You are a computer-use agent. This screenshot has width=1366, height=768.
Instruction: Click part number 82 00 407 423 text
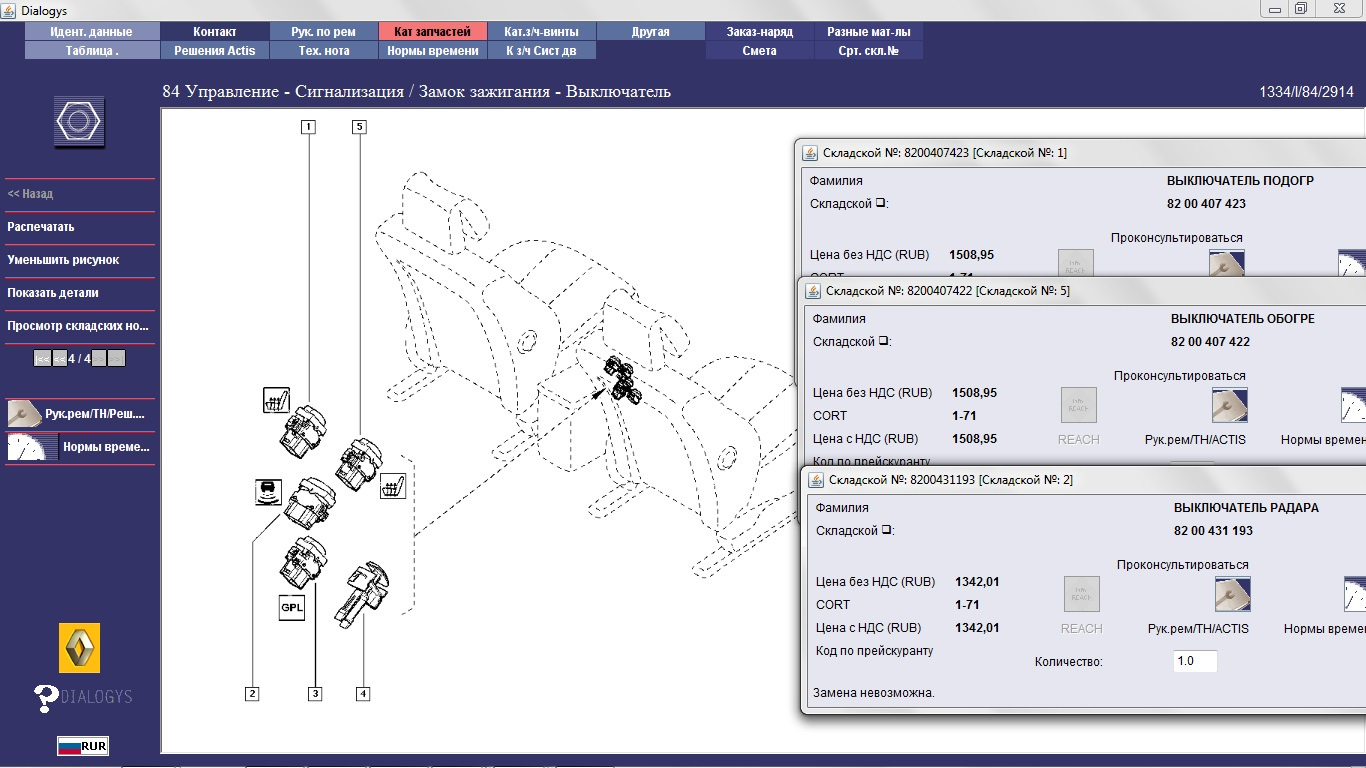pos(1206,204)
